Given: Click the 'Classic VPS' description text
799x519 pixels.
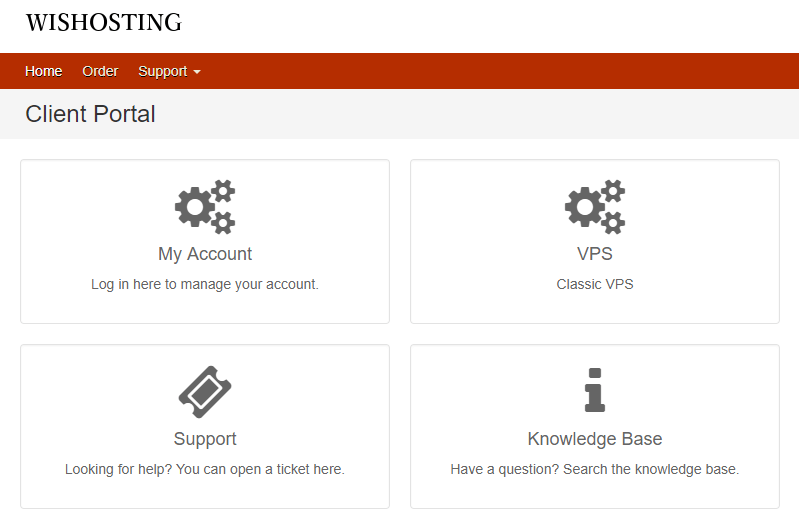Looking at the screenshot, I should click(595, 284).
